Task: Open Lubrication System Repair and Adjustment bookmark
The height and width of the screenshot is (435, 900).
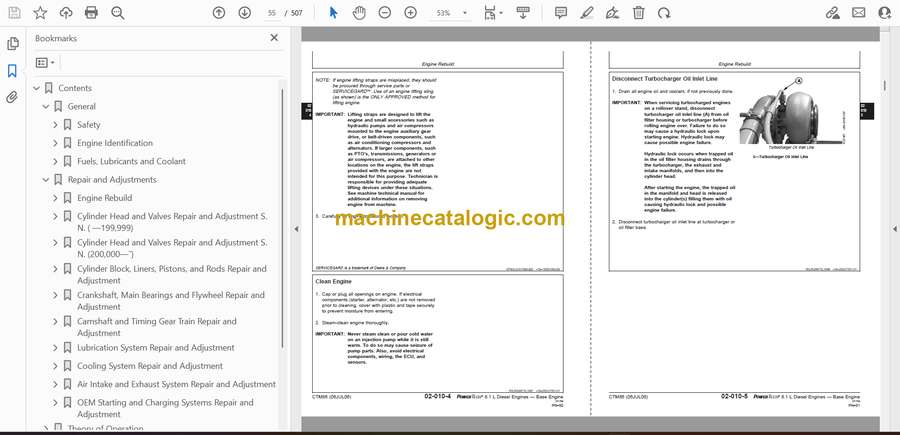Action: pos(156,348)
